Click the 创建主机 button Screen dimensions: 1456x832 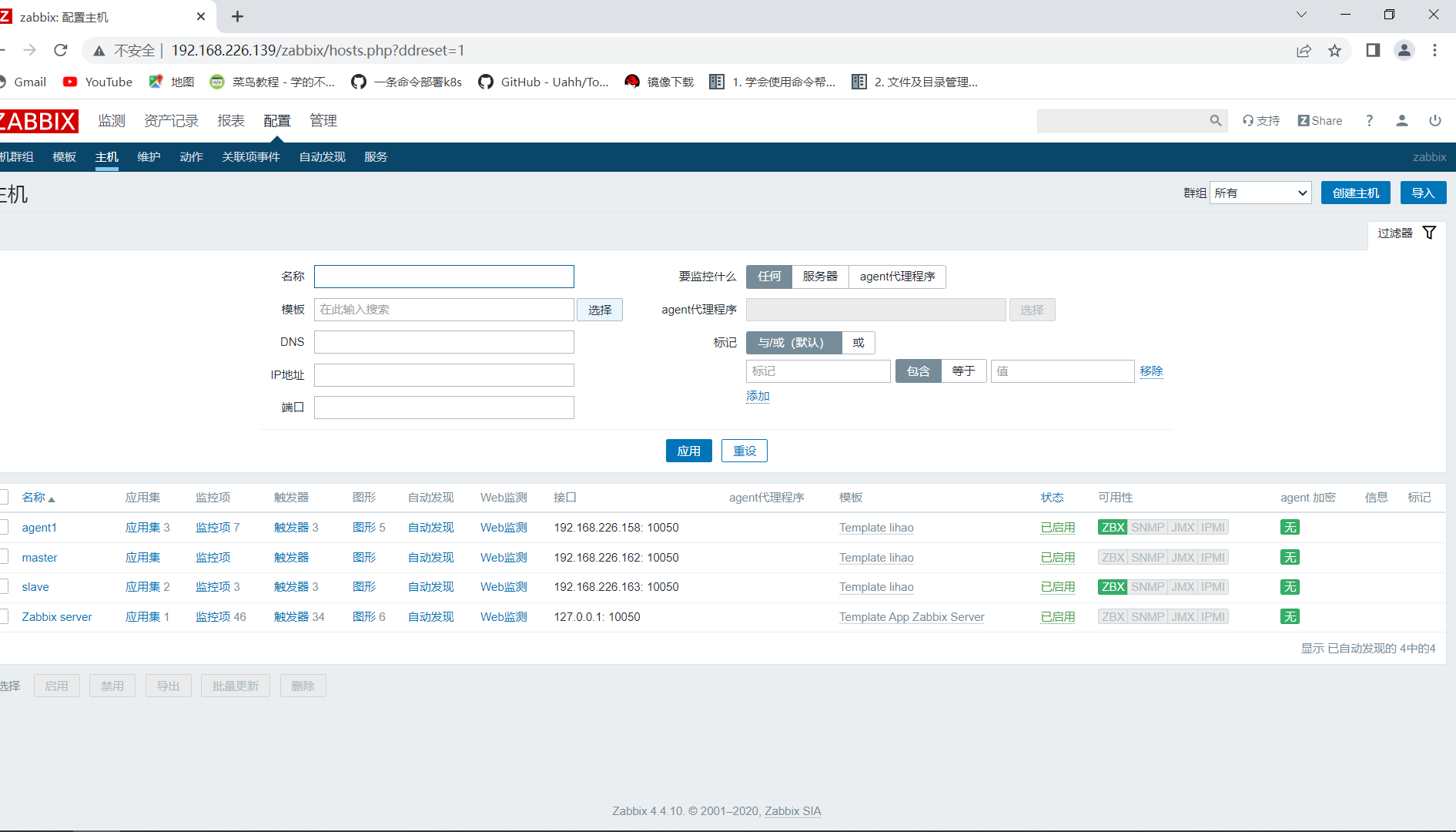pos(1355,193)
